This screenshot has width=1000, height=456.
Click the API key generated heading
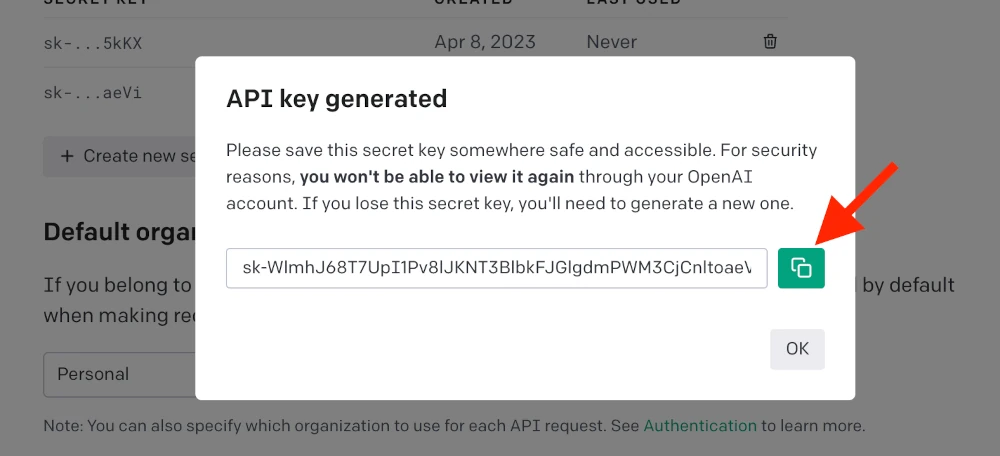click(x=336, y=99)
